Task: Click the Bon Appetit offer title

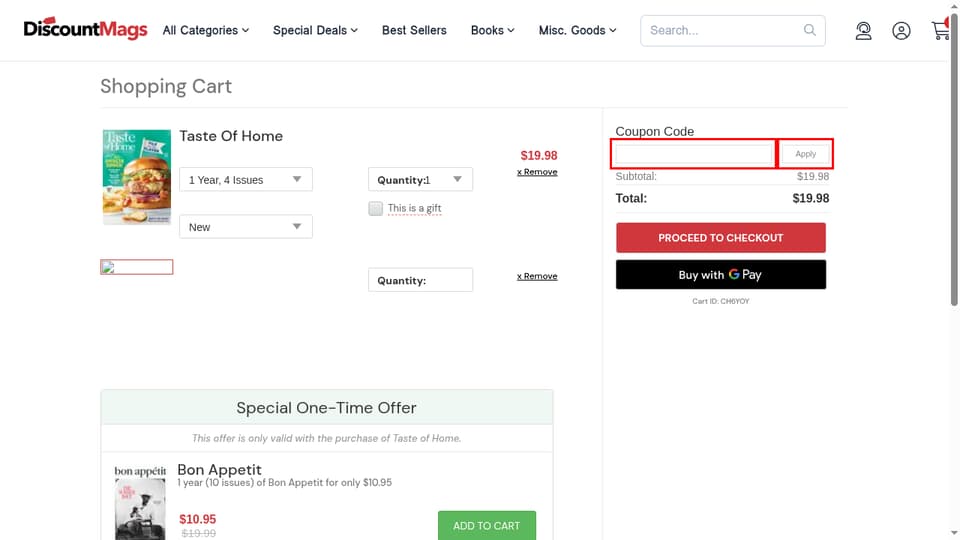Action: 219,470
